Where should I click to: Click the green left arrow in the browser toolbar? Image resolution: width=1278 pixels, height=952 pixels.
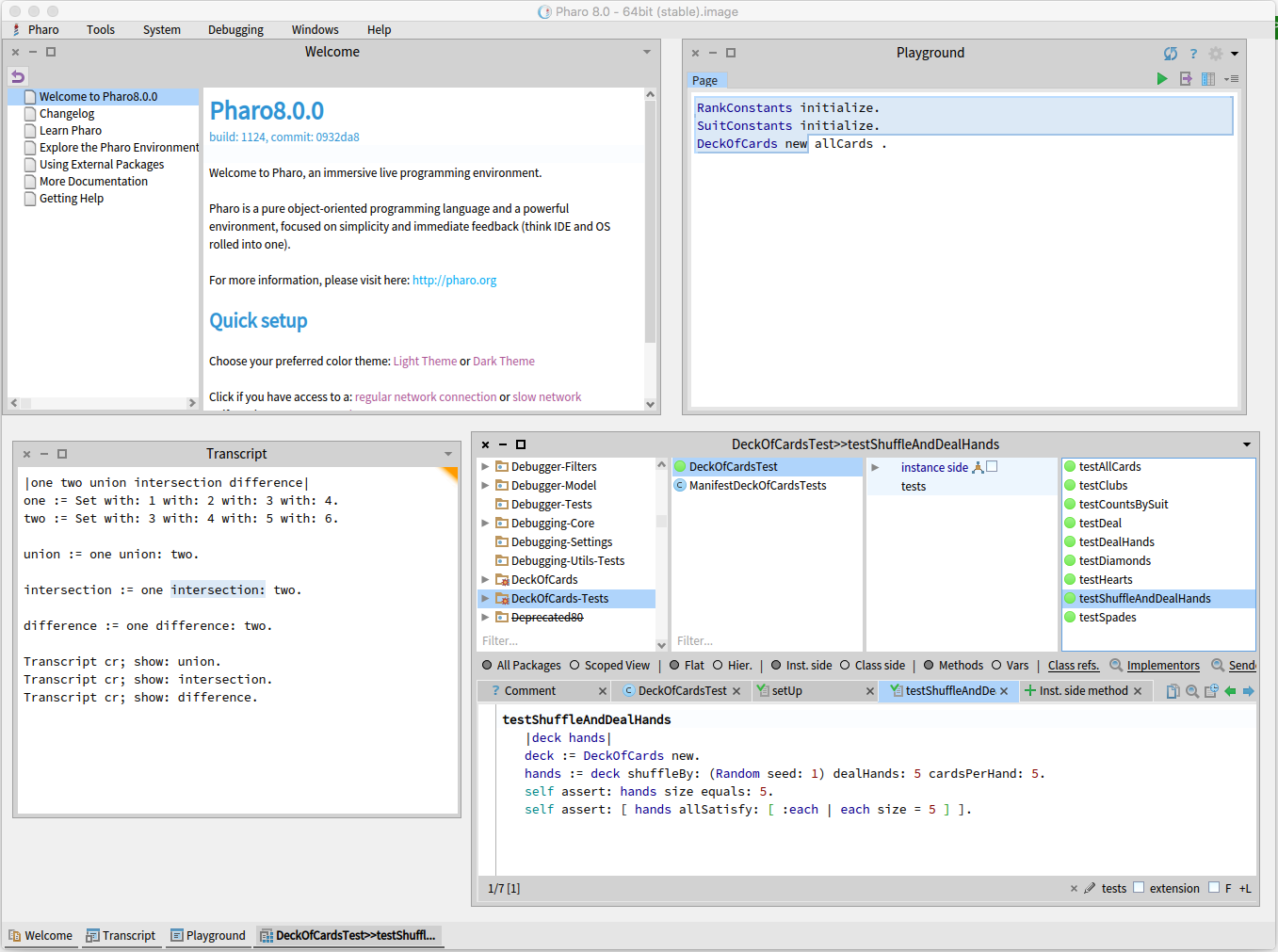click(1230, 691)
